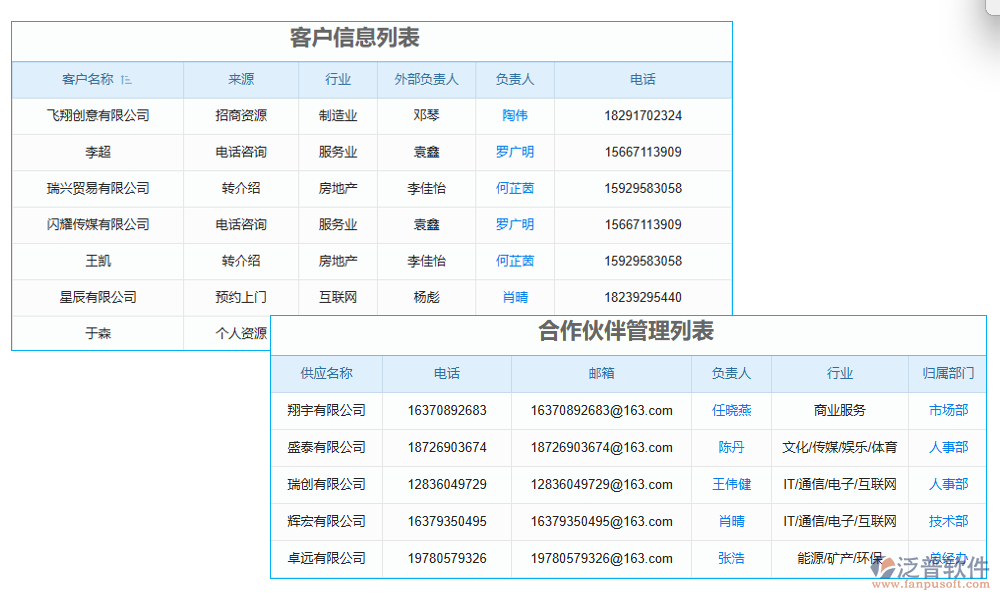Screen dimensions: 1000x600
Task: Open 陈丹 link in 盛泰有限公司 row
Action: (x=731, y=447)
